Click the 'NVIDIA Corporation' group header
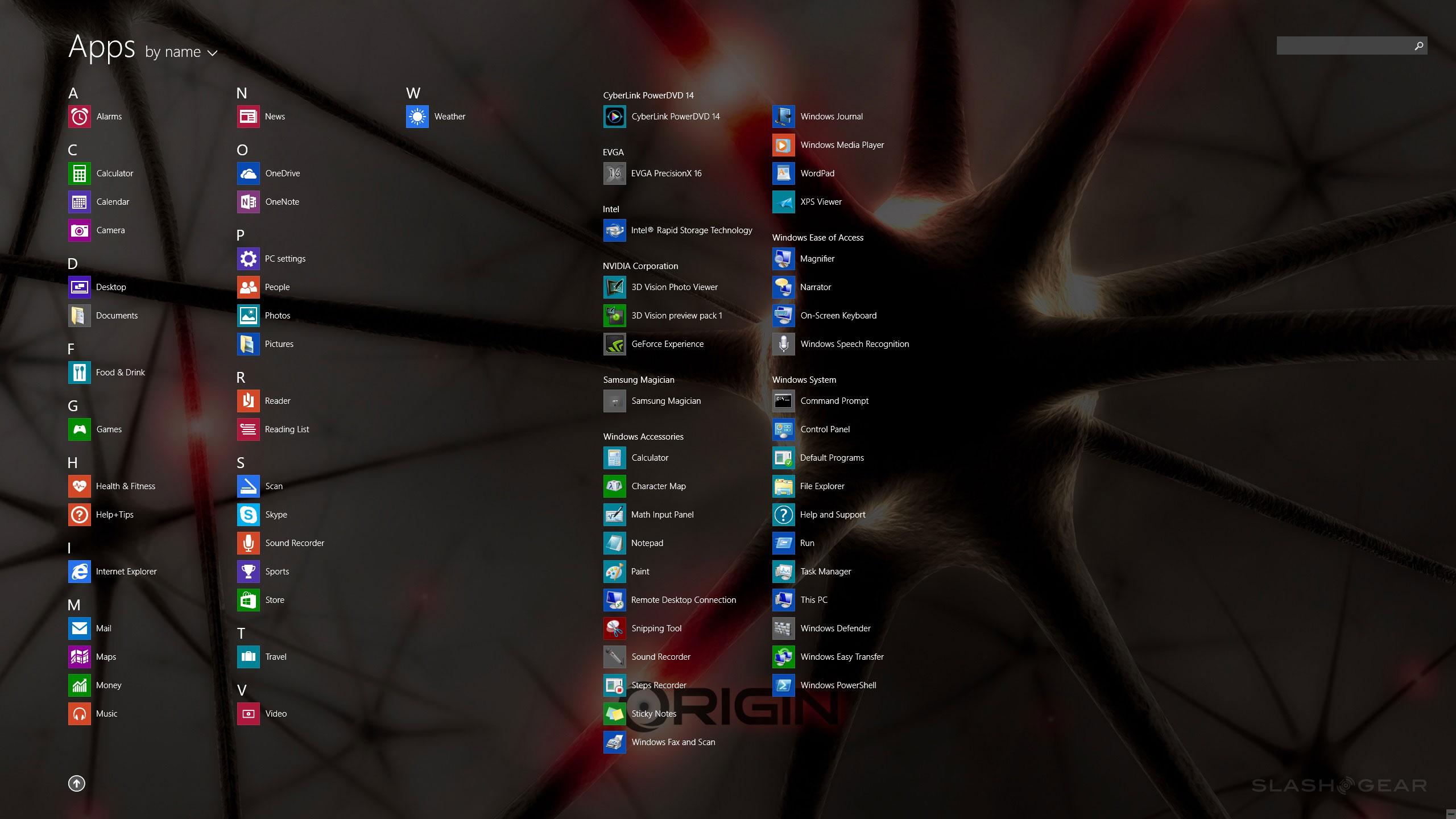This screenshot has width=1456, height=819. (640, 266)
